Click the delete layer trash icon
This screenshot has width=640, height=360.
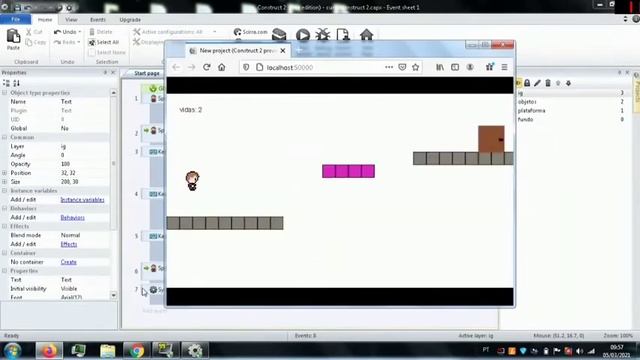[x=548, y=83]
